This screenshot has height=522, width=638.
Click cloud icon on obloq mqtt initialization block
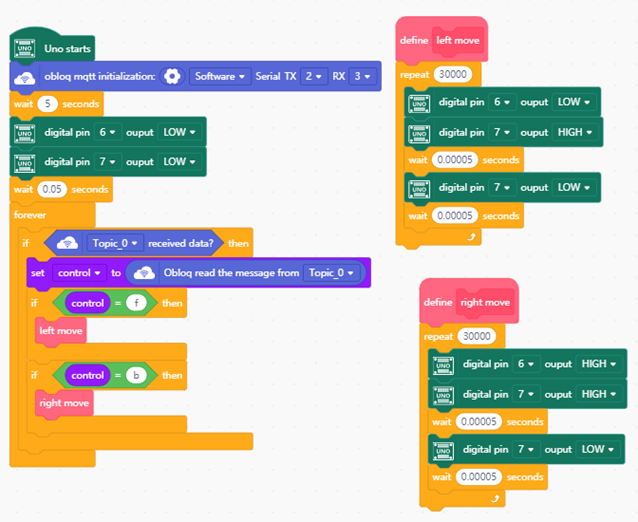(26, 77)
